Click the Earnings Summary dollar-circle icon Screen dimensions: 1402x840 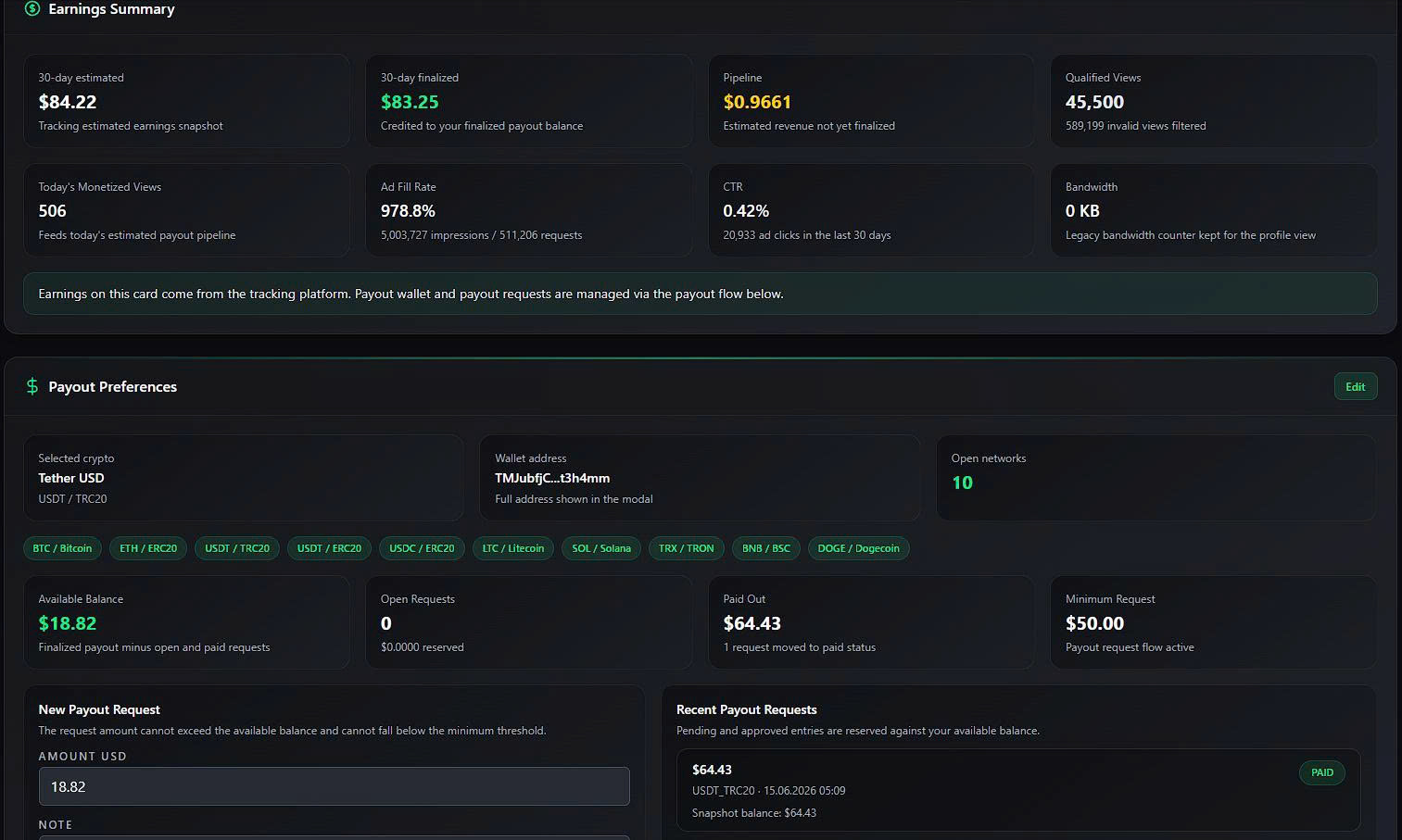pyautogui.click(x=32, y=8)
